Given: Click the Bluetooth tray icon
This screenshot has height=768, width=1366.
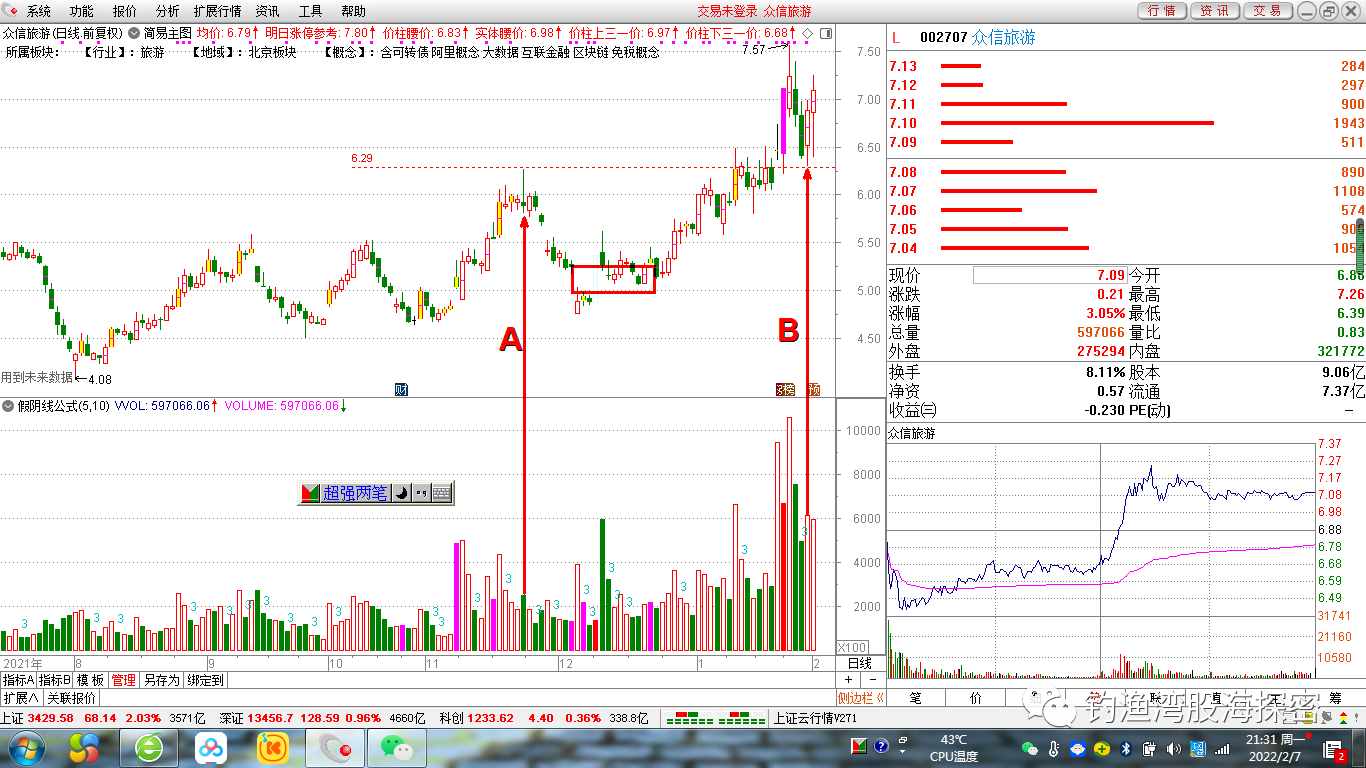Looking at the screenshot, I should pyautogui.click(x=1124, y=748).
